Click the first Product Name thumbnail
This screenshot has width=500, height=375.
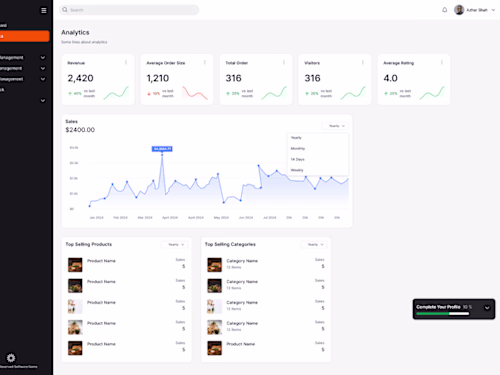[x=75, y=265]
